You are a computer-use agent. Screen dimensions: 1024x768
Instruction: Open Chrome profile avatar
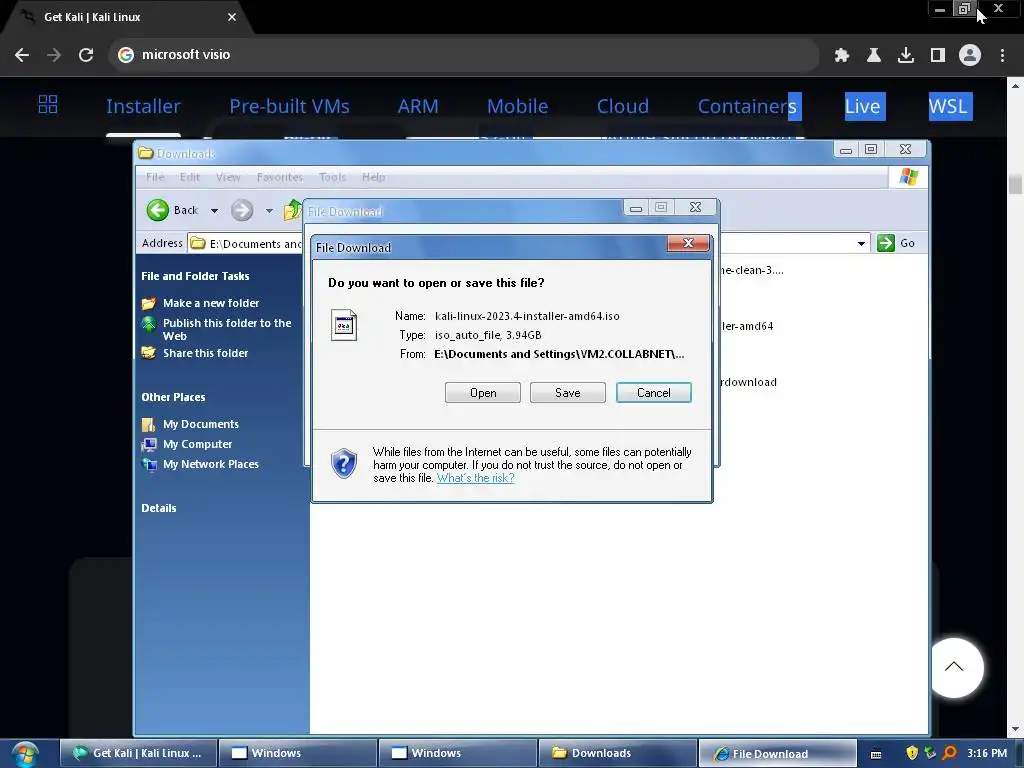970,55
